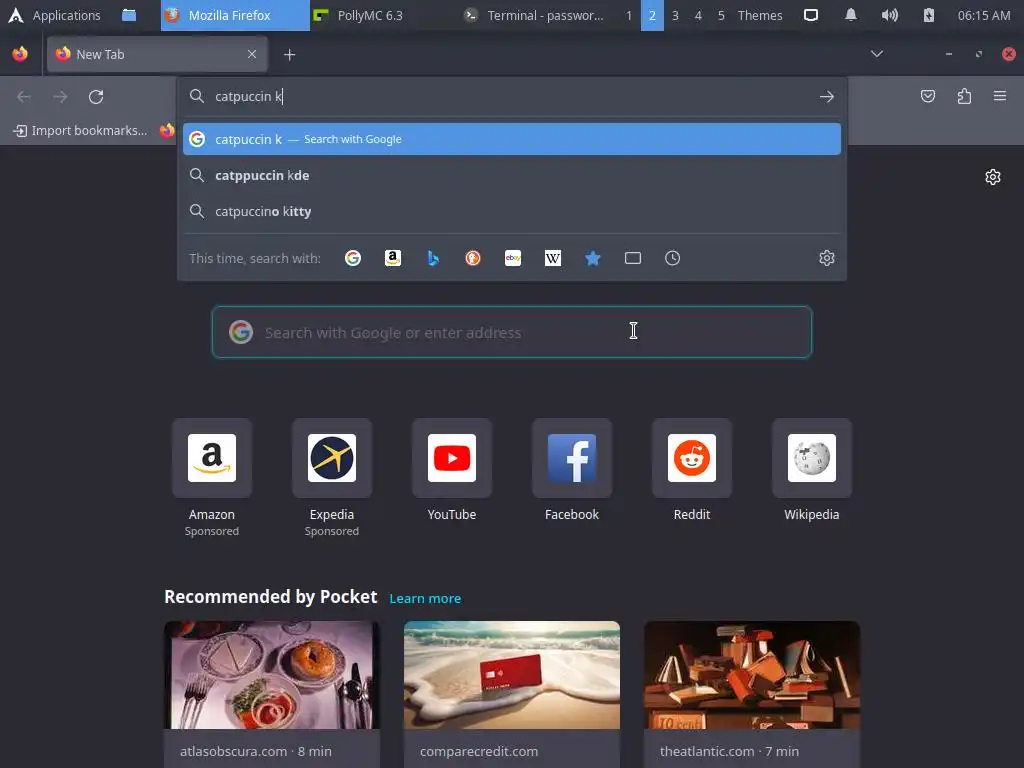Image resolution: width=1024 pixels, height=768 pixels.
Task: Choose the 'catppuccin kde' suggestion
Action: pyautogui.click(x=511, y=175)
